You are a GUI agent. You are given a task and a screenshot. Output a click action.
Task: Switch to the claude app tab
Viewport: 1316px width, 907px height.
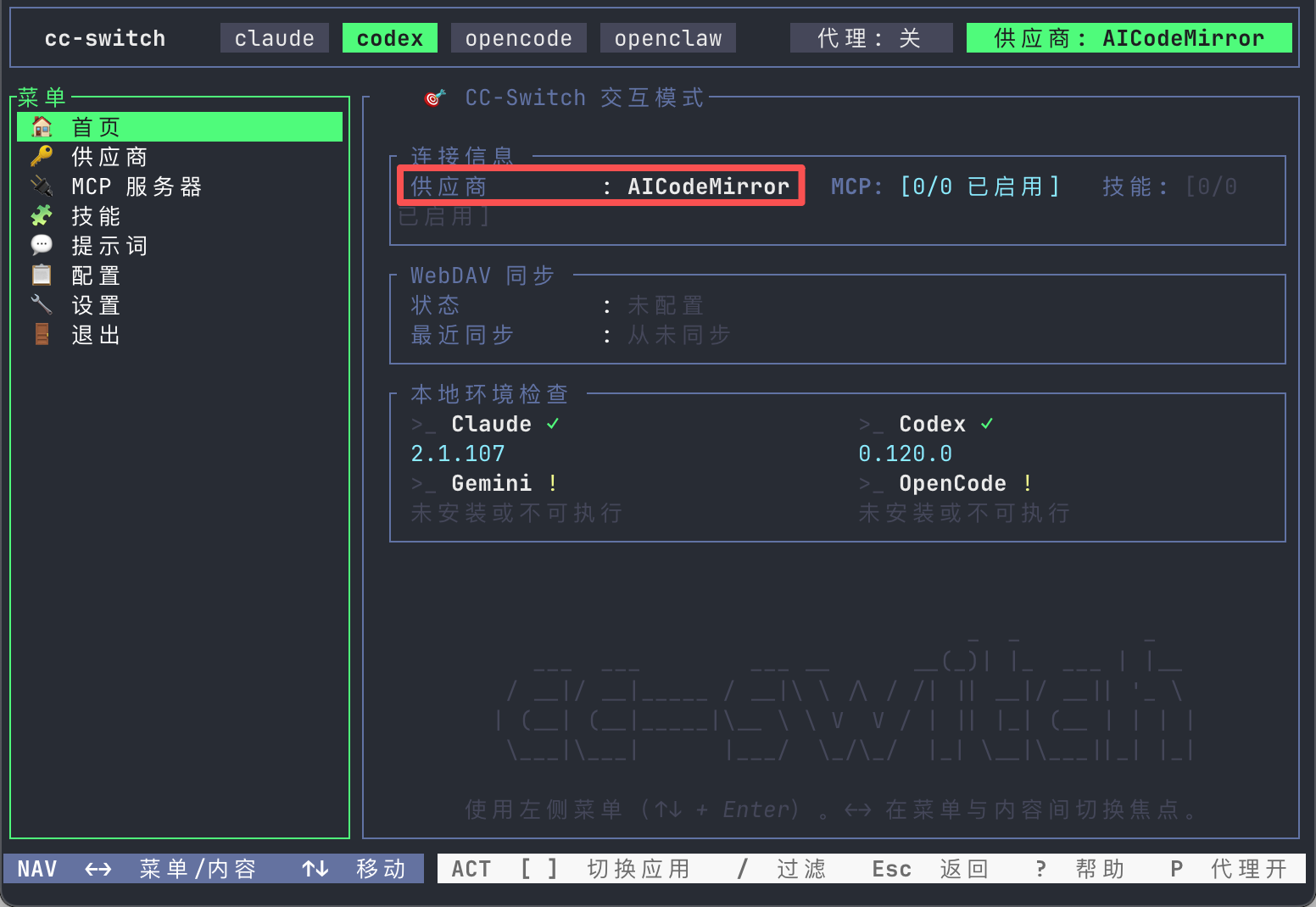click(275, 38)
